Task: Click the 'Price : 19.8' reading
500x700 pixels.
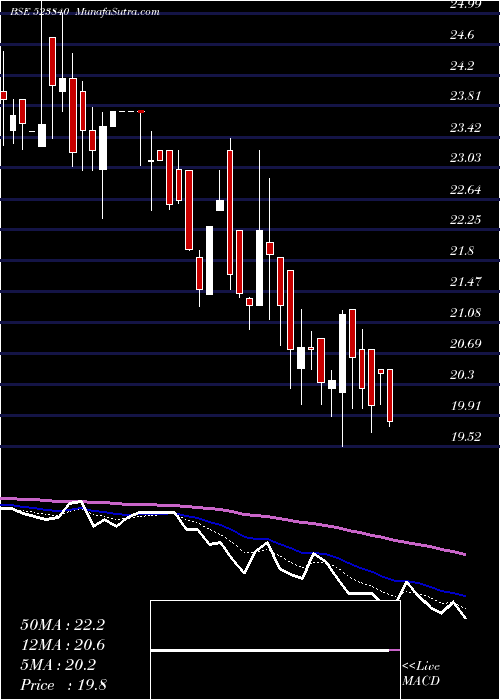Action: click(63, 685)
